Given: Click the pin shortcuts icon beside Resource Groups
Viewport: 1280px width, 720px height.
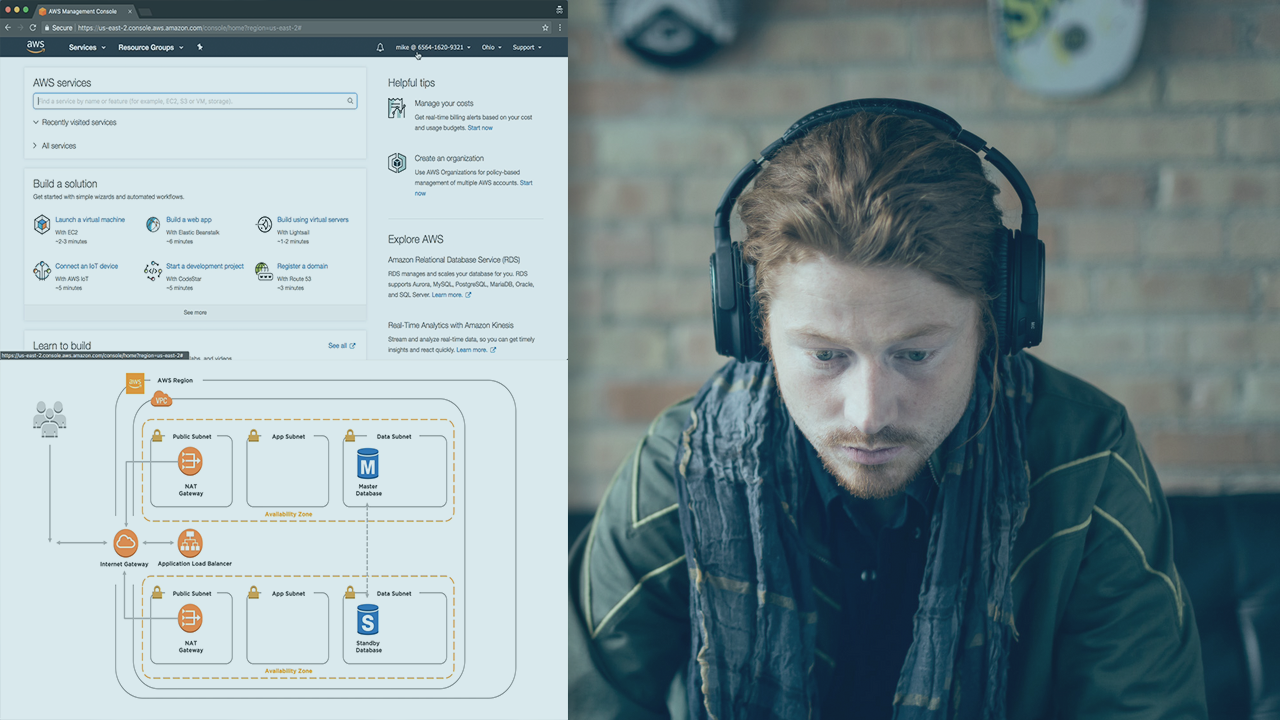Looking at the screenshot, I should point(200,47).
